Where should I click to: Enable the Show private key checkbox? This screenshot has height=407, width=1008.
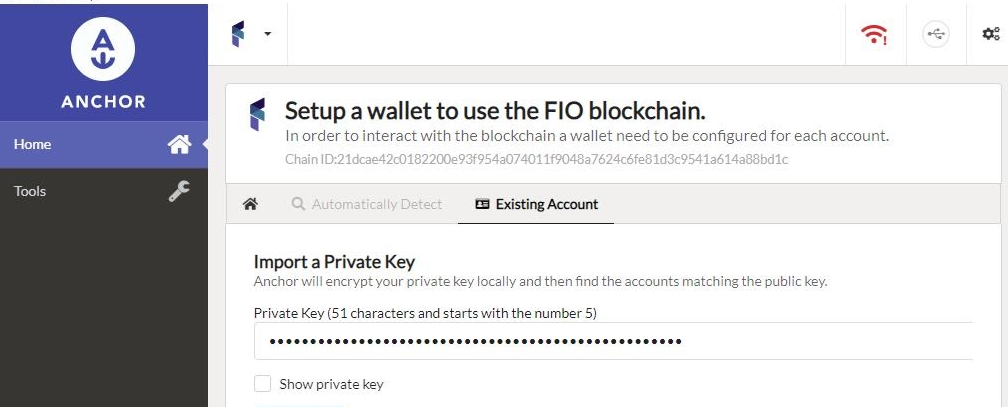pos(262,384)
